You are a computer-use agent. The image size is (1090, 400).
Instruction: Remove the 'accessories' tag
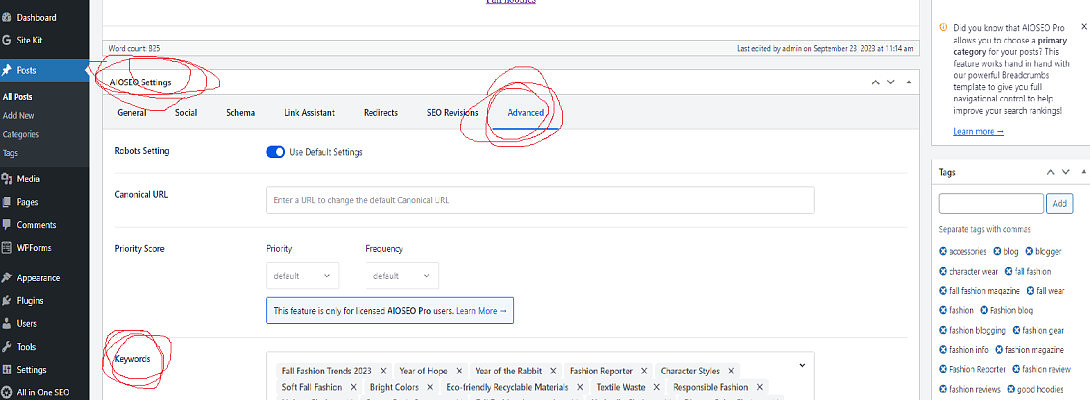pos(943,252)
